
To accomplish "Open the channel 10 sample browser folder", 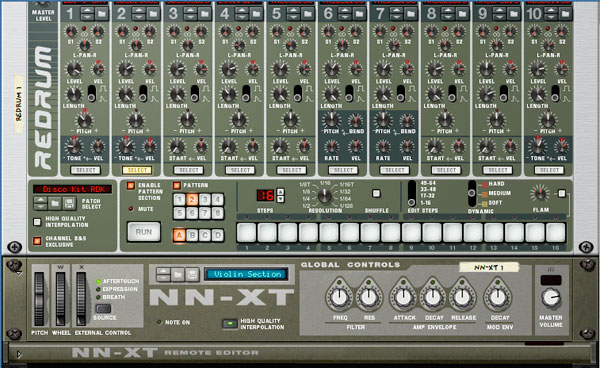I will pos(565,14).
